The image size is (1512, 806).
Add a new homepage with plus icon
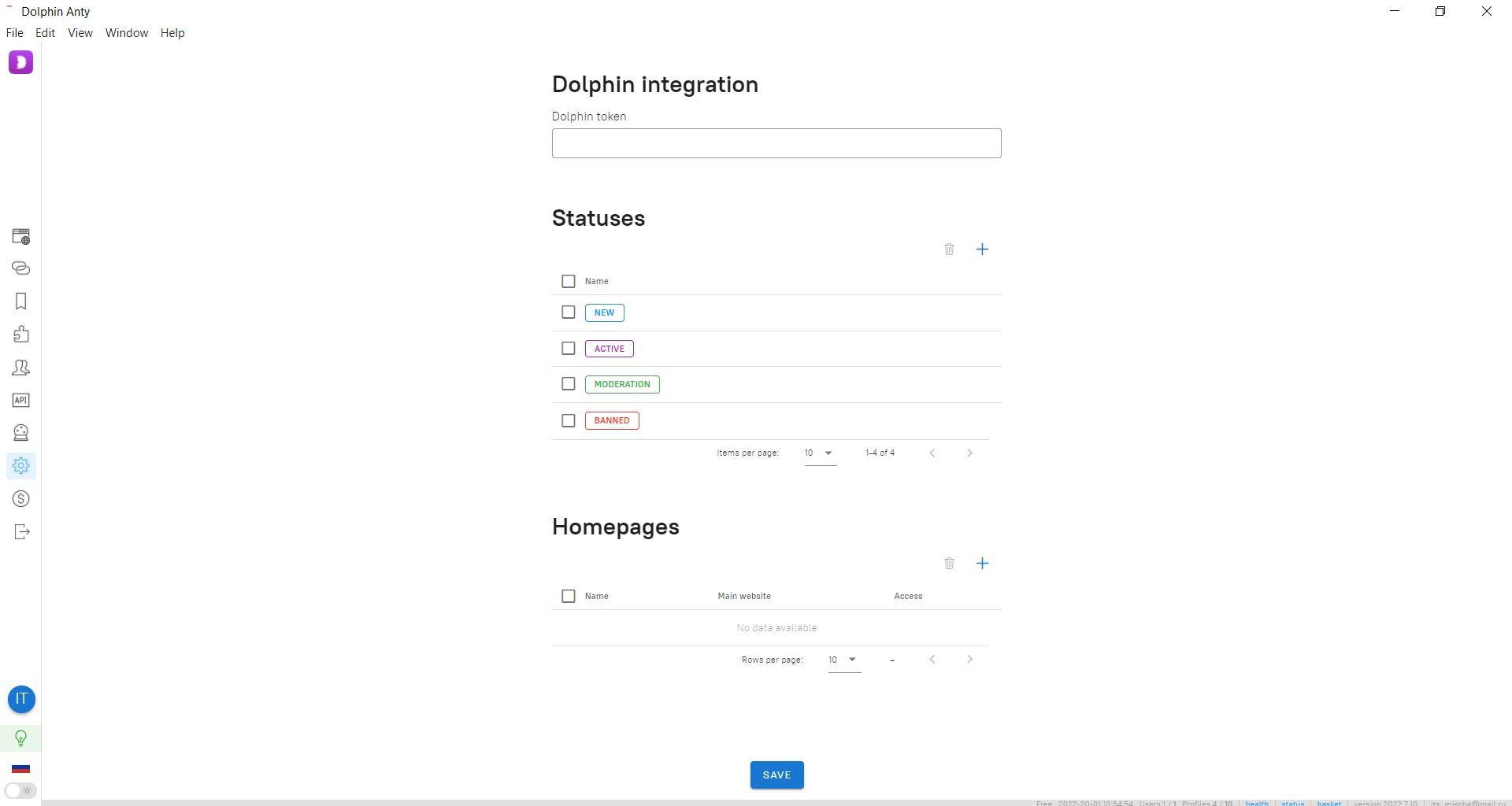tap(982, 564)
